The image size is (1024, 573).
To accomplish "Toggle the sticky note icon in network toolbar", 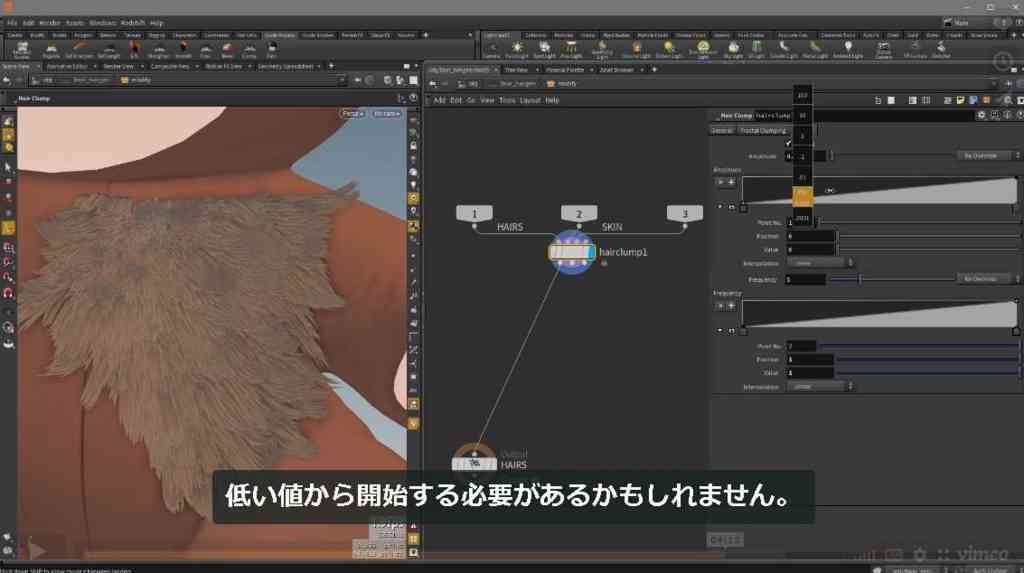I will click(x=960, y=100).
